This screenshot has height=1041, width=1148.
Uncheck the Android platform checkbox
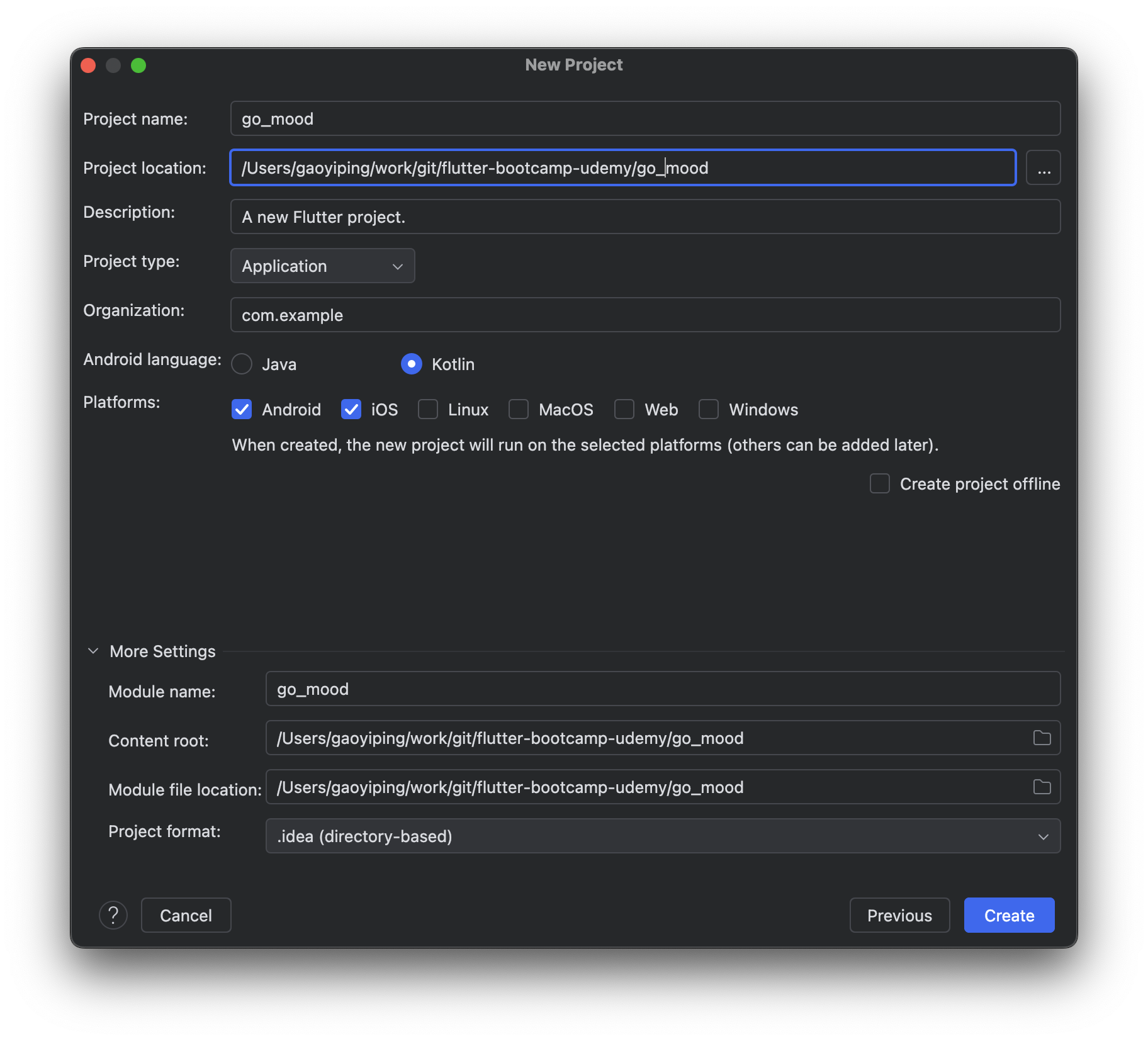[x=242, y=410]
